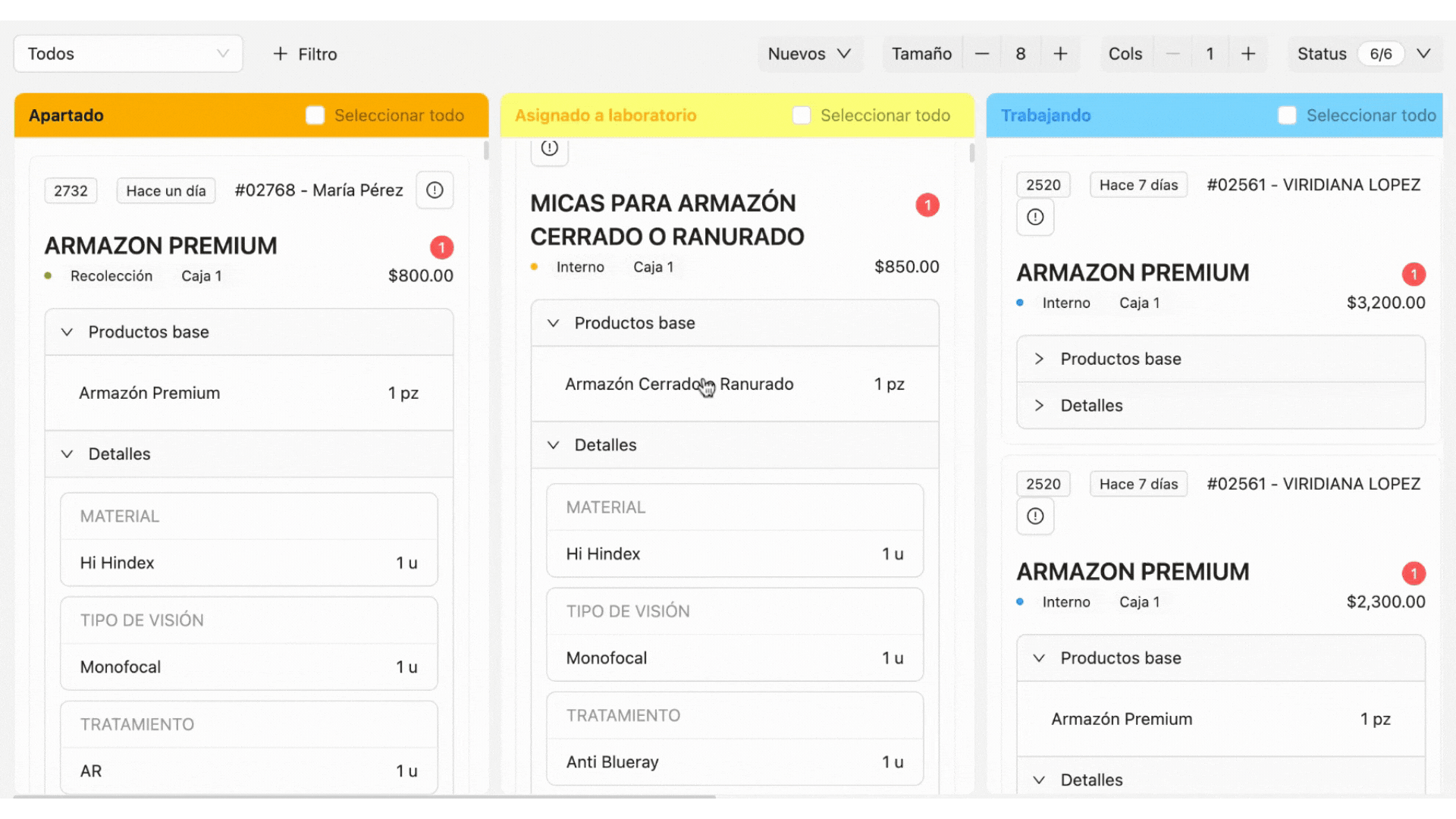Click red badge on $3,200.00 ARMAZON PREMIUM card
The height and width of the screenshot is (819, 1456).
coord(1414,274)
